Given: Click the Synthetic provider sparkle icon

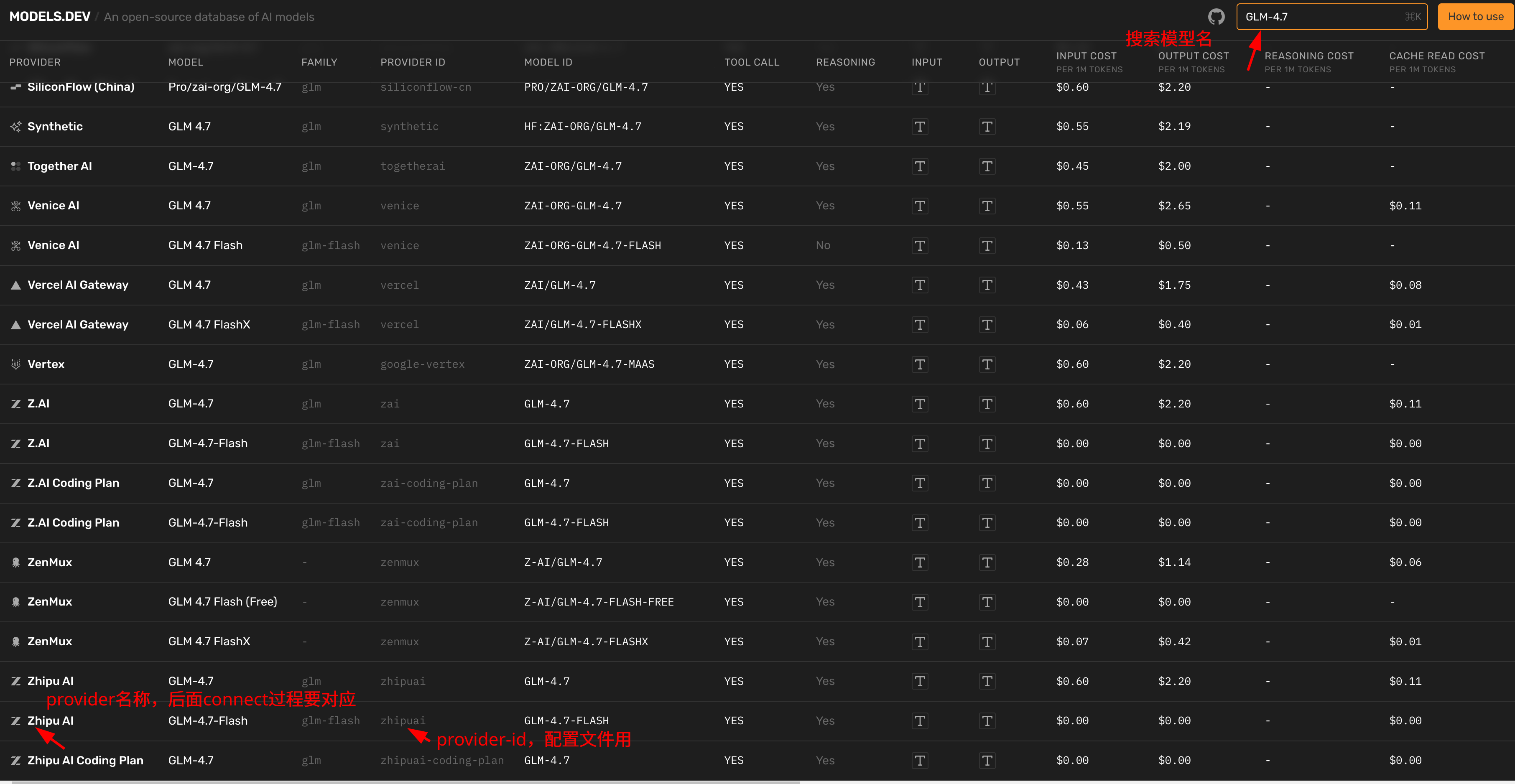Looking at the screenshot, I should (x=16, y=127).
